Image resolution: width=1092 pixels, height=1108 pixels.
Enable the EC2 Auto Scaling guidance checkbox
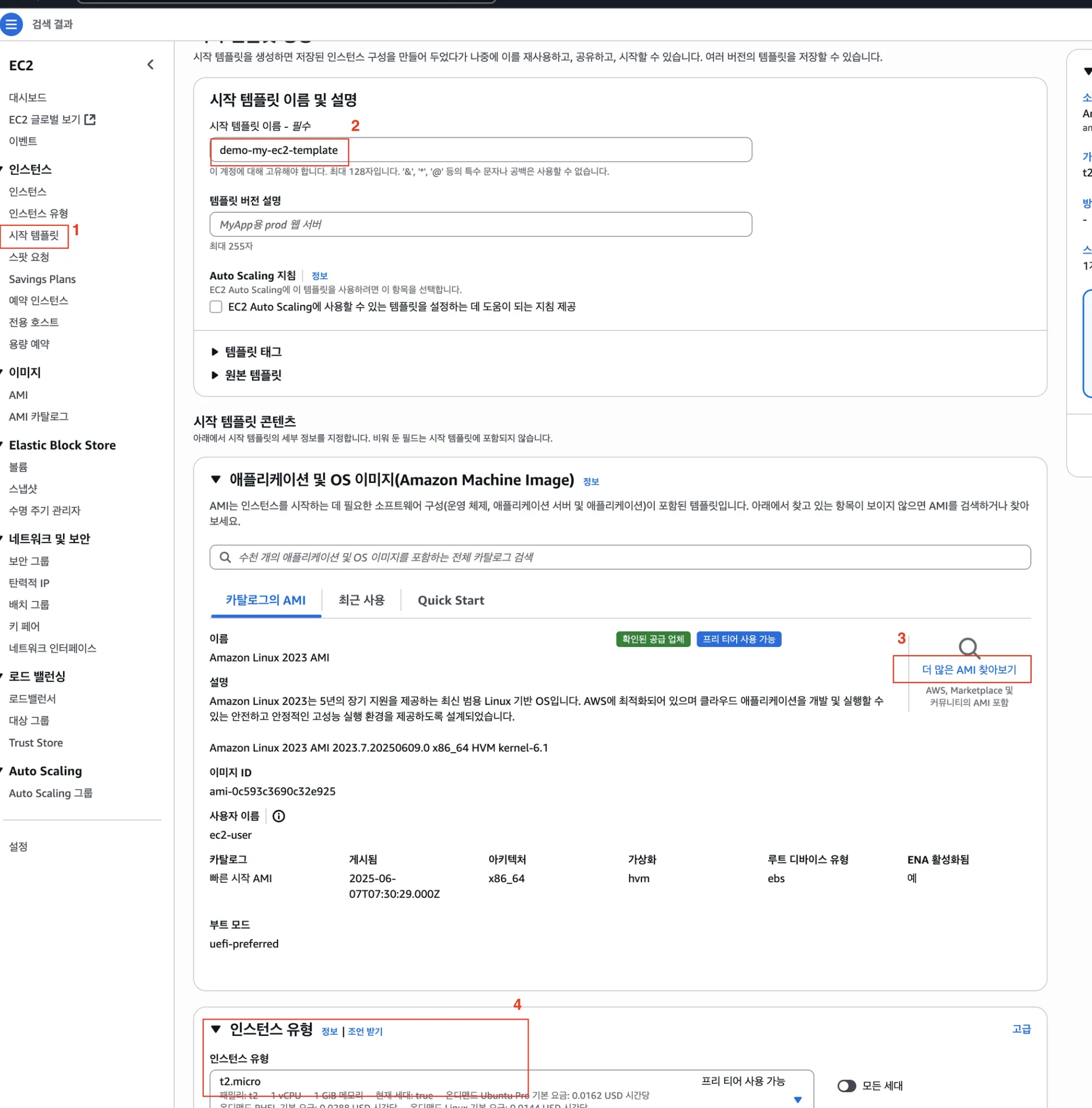tap(216, 307)
